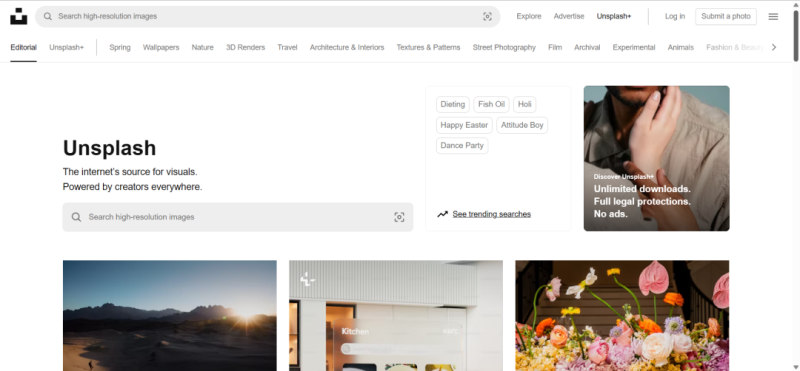The height and width of the screenshot is (371, 800).
Task: Open Textures & Patterns topic
Action: coord(428,47)
